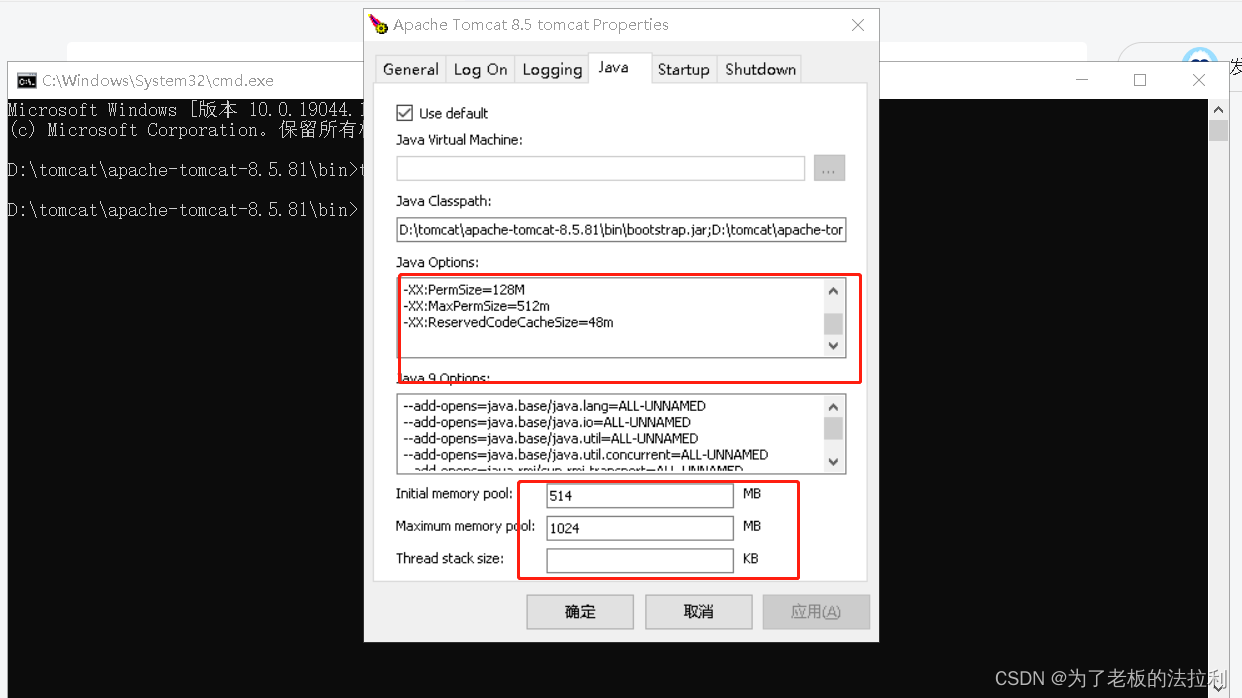Click the Java Options scrollbar thumb
1242x698 pixels.
coord(834,324)
